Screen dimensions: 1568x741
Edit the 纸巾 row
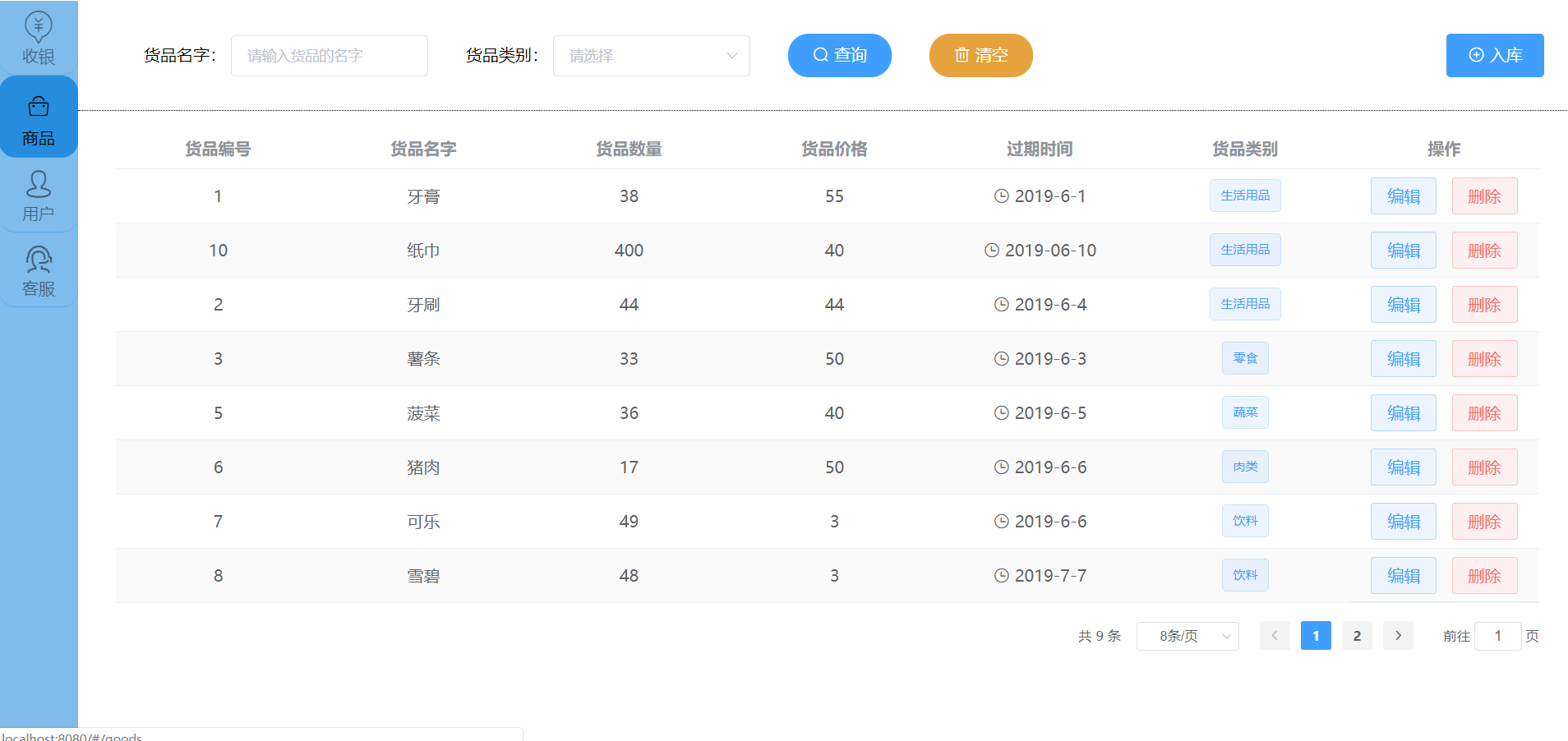(x=1404, y=251)
